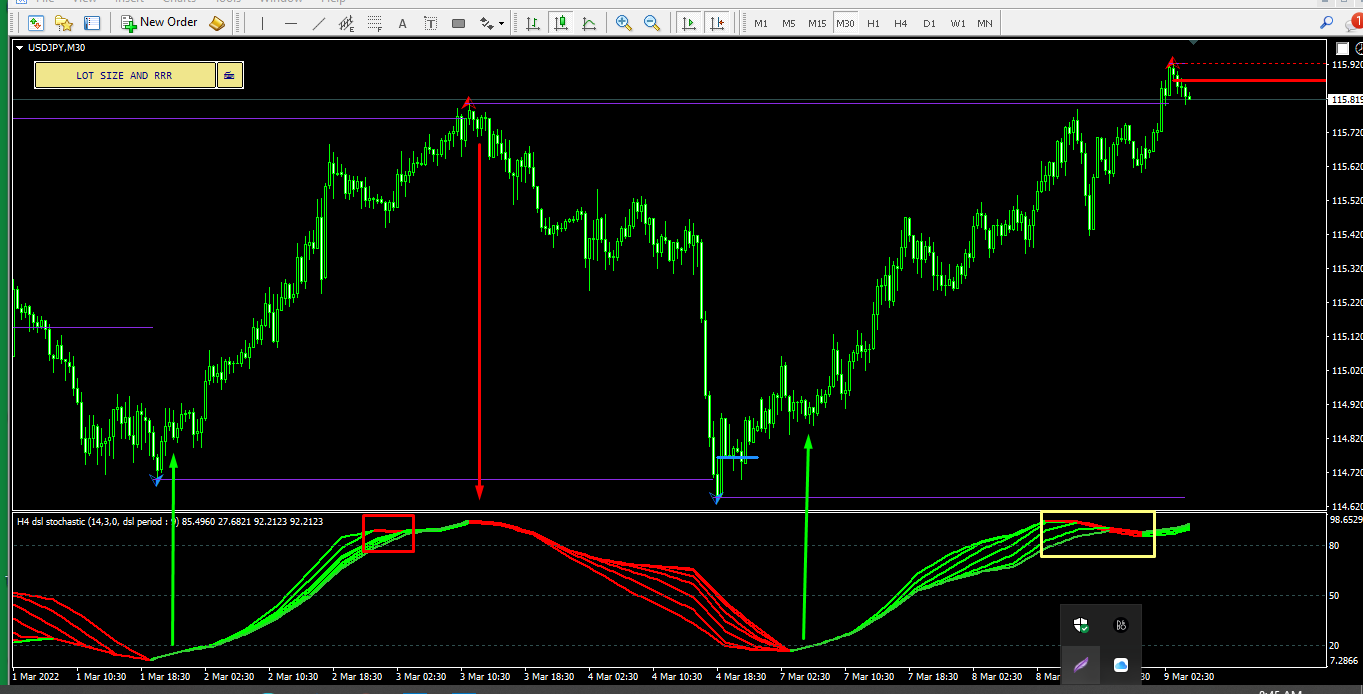Switch to bar chart mode
This screenshot has height=694, width=1363.
[533, 22]
